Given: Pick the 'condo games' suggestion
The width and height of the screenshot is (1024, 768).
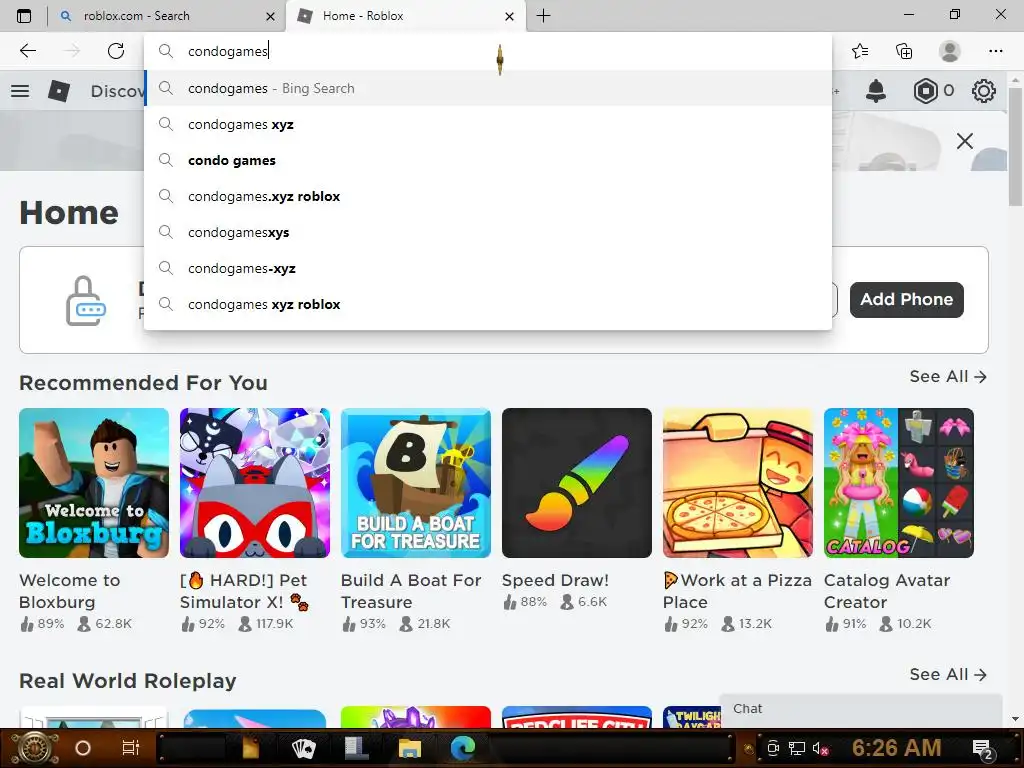Looking at the screenshot, I should (488, 160).
